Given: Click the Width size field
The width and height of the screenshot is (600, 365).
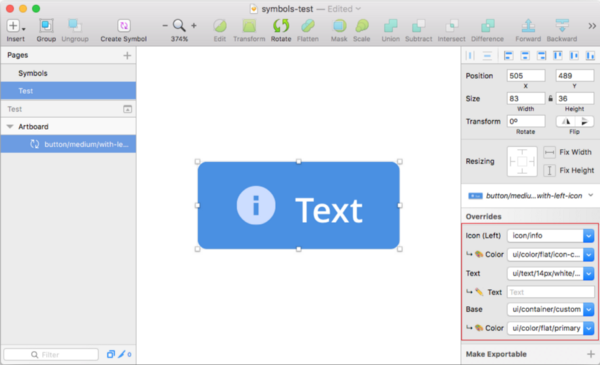Looking at the screenshot, I should tap(526, 98).
